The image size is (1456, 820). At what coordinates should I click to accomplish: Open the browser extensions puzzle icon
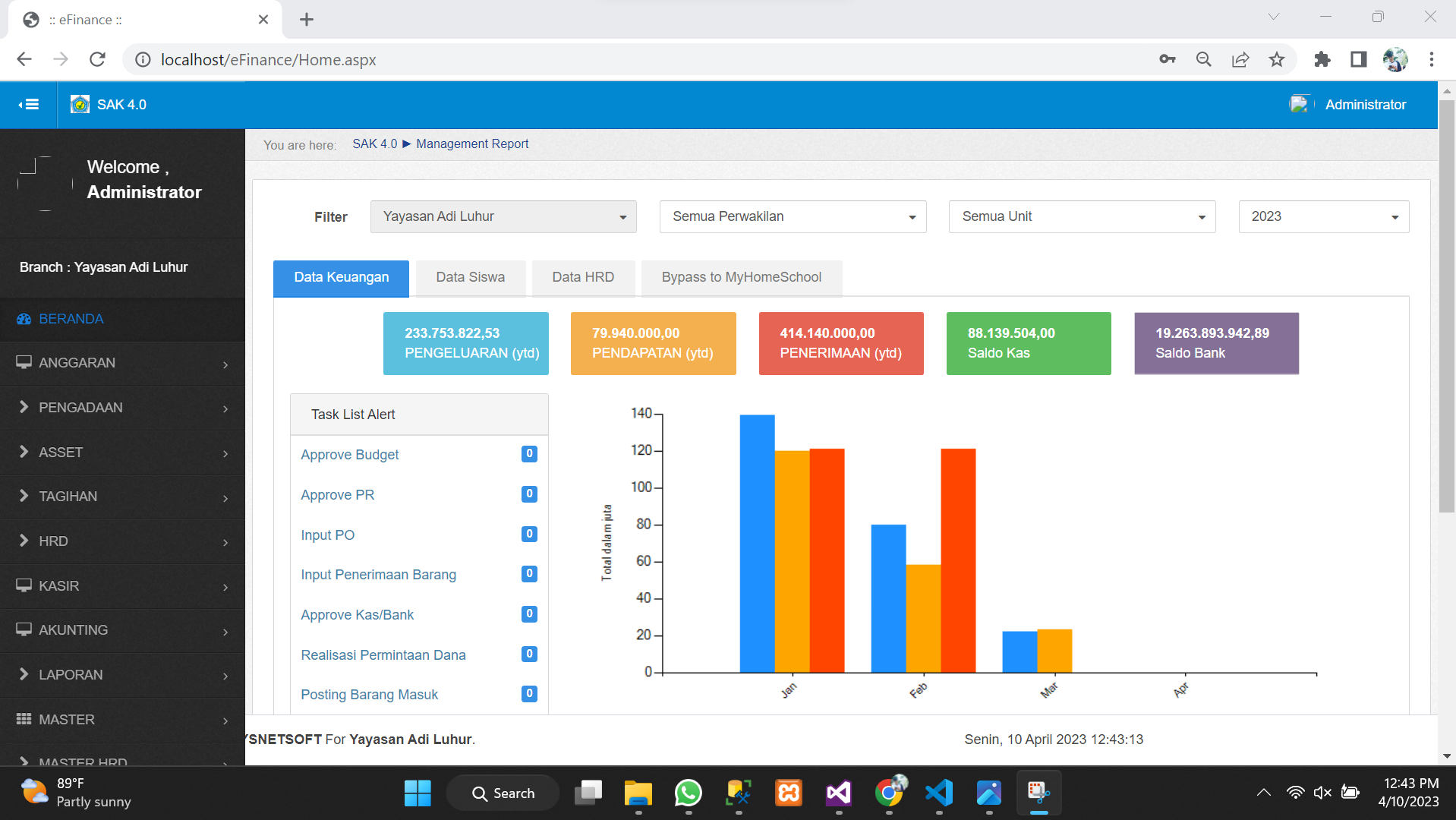coord(1322,59)
